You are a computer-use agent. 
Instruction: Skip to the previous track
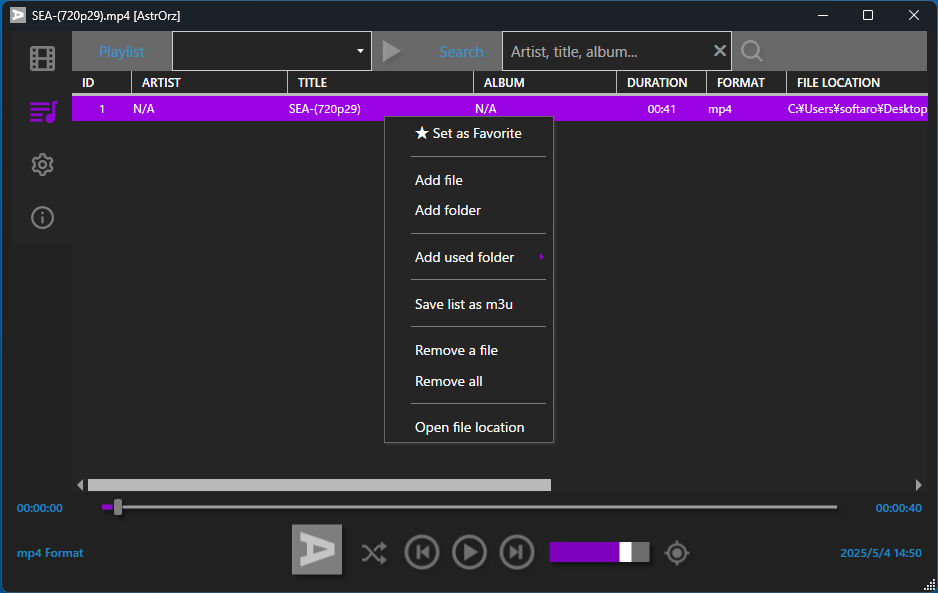point(422,552)
